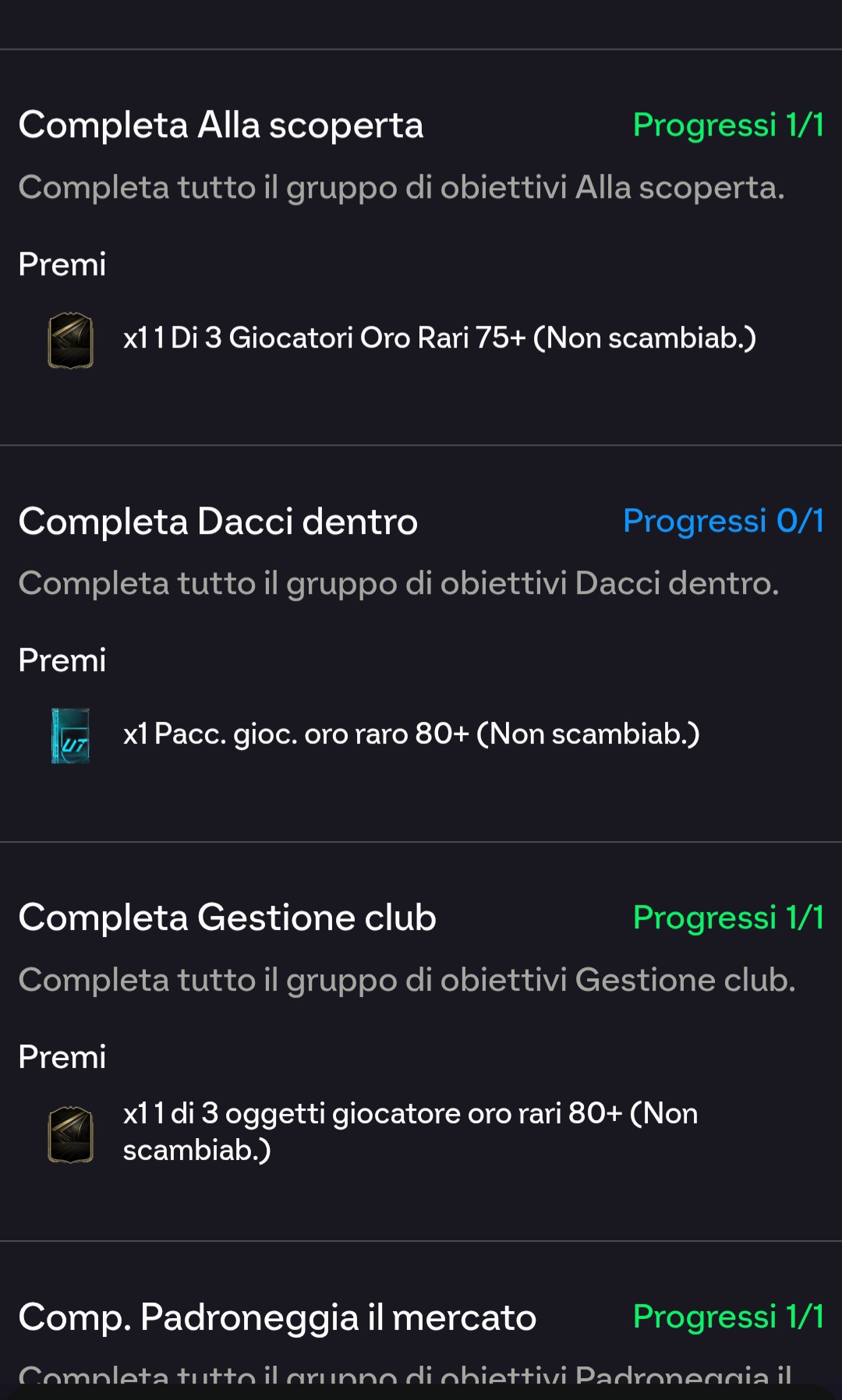Viewport: 842px width, 1400px height.
Task: Tap Premi label under Gestione club
Action: click(x=62, y=1058)
